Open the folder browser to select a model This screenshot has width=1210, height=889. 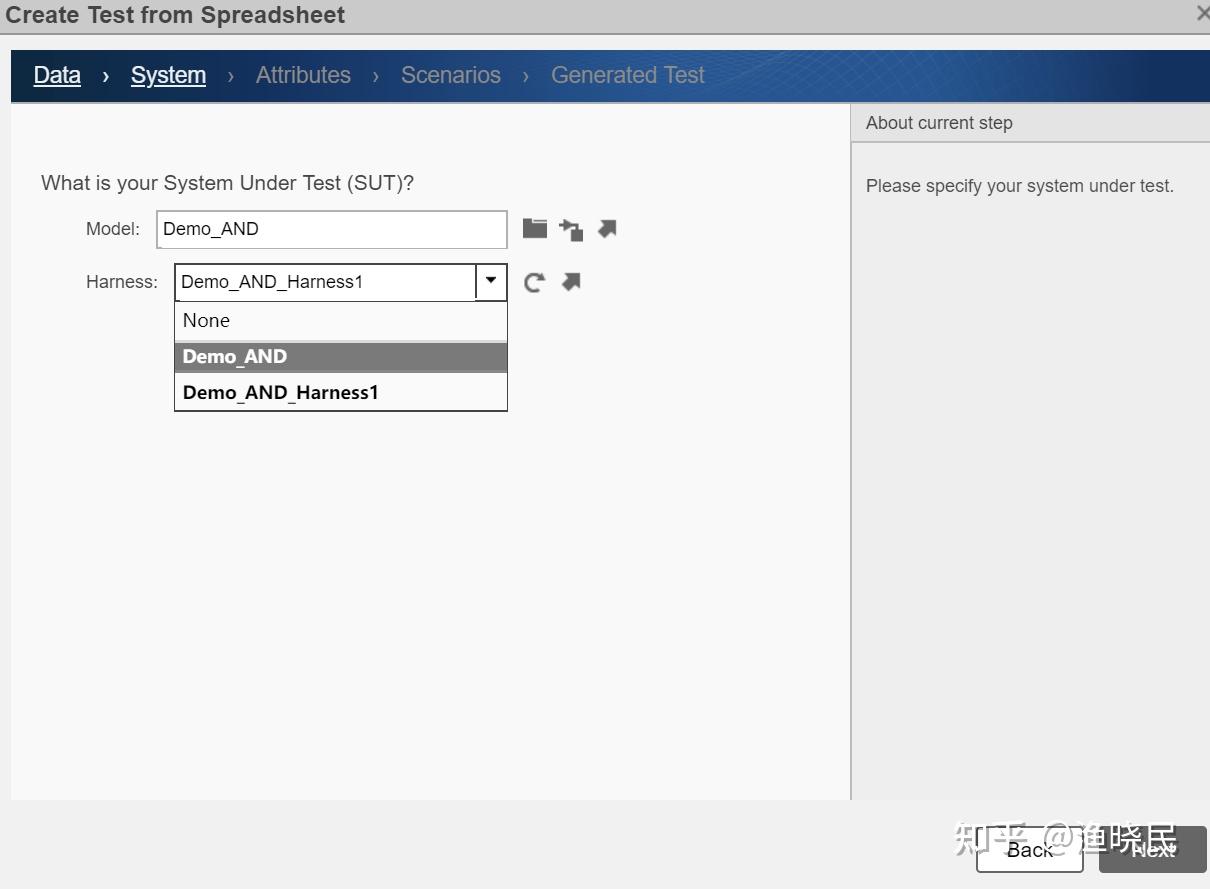pyautogui.click(x=534, y=228)
